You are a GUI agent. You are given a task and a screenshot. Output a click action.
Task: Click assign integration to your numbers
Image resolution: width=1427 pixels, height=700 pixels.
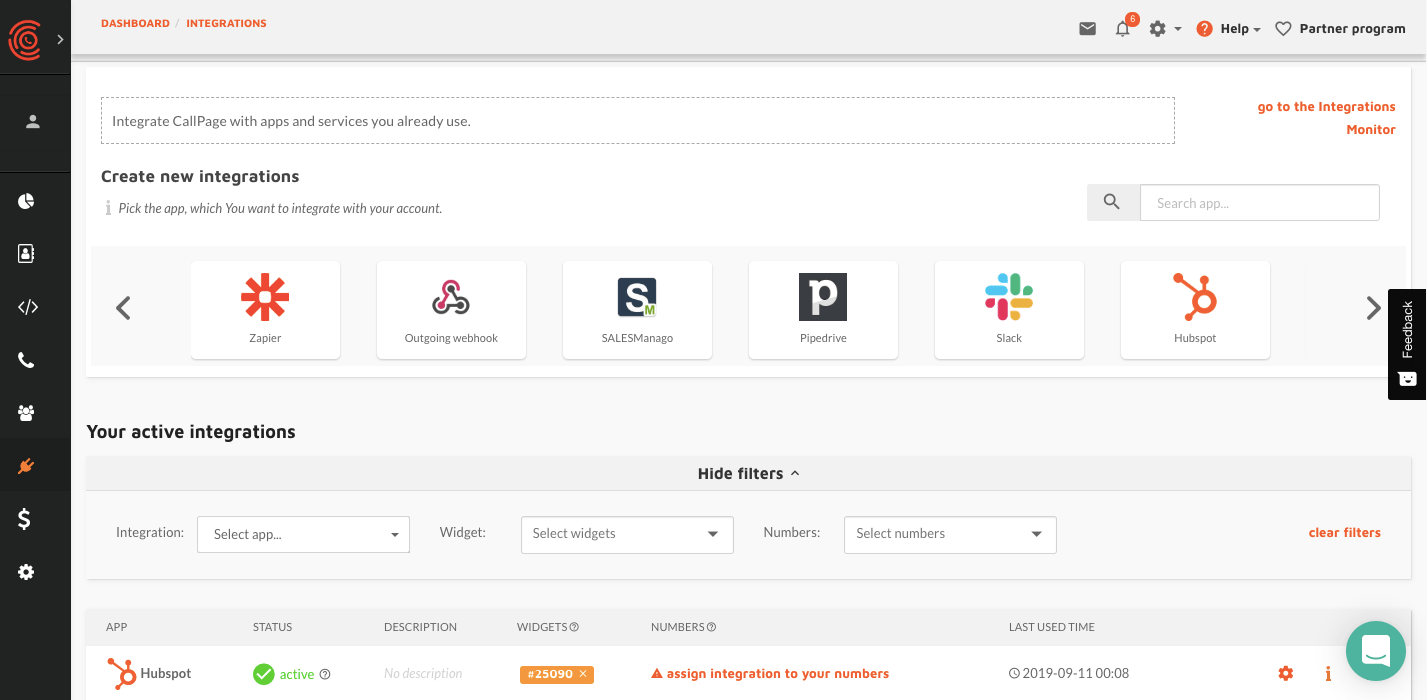(770, 674)
